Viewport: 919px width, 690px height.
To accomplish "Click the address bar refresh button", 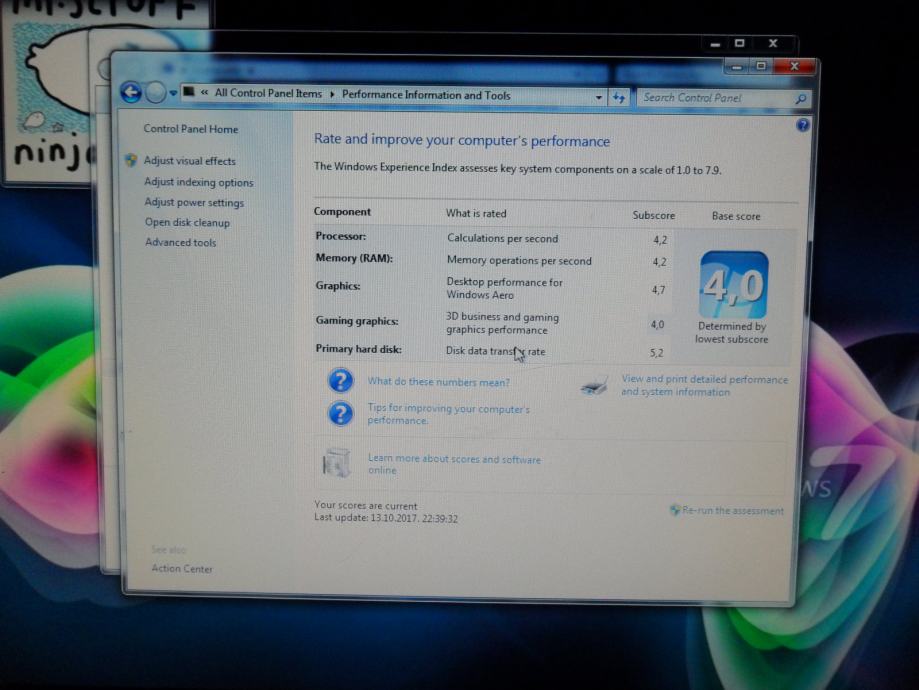I will (x=619, y=97).
